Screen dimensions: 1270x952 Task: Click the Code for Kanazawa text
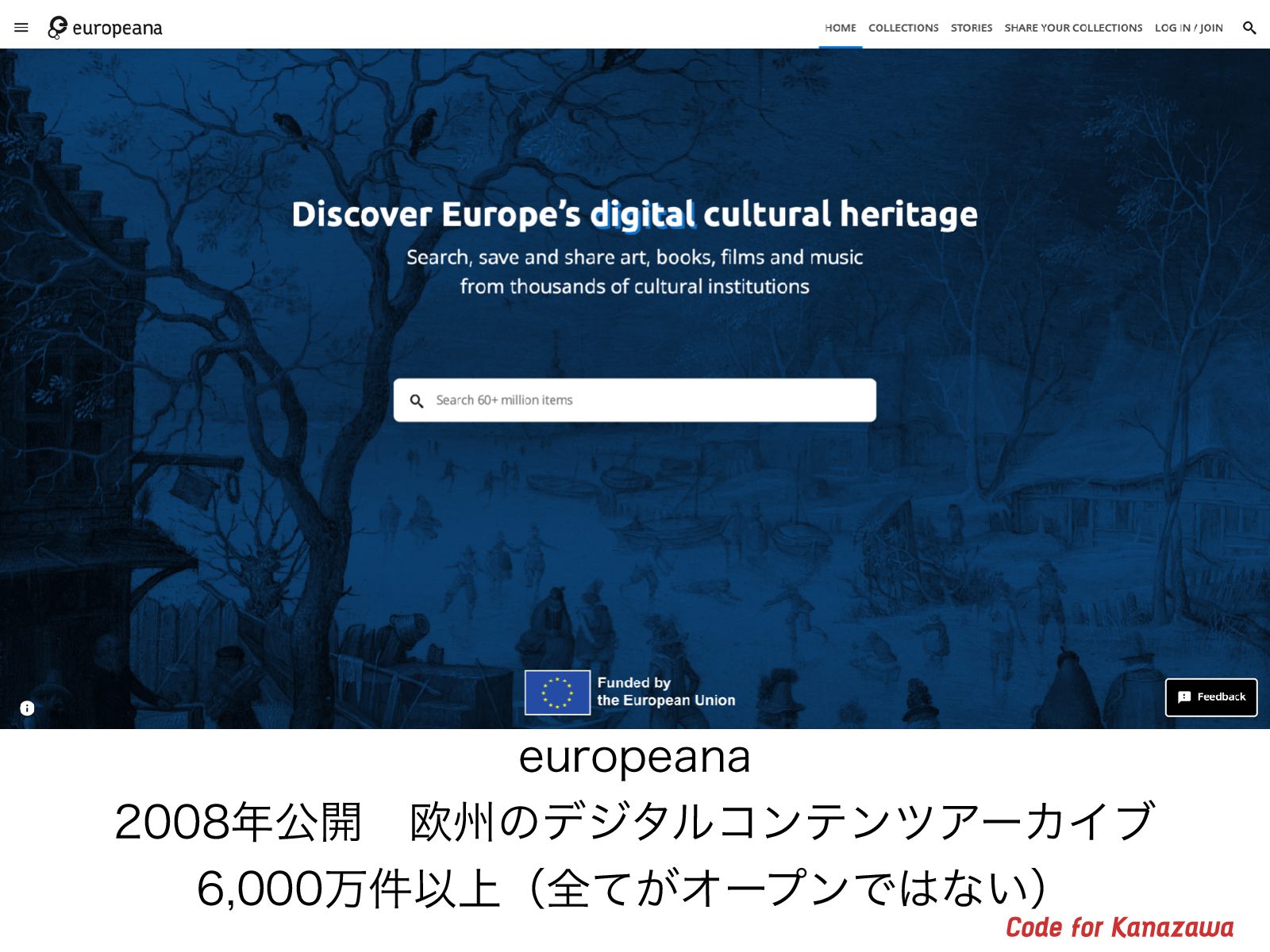pyautogui.click(x=1120, y=927)
